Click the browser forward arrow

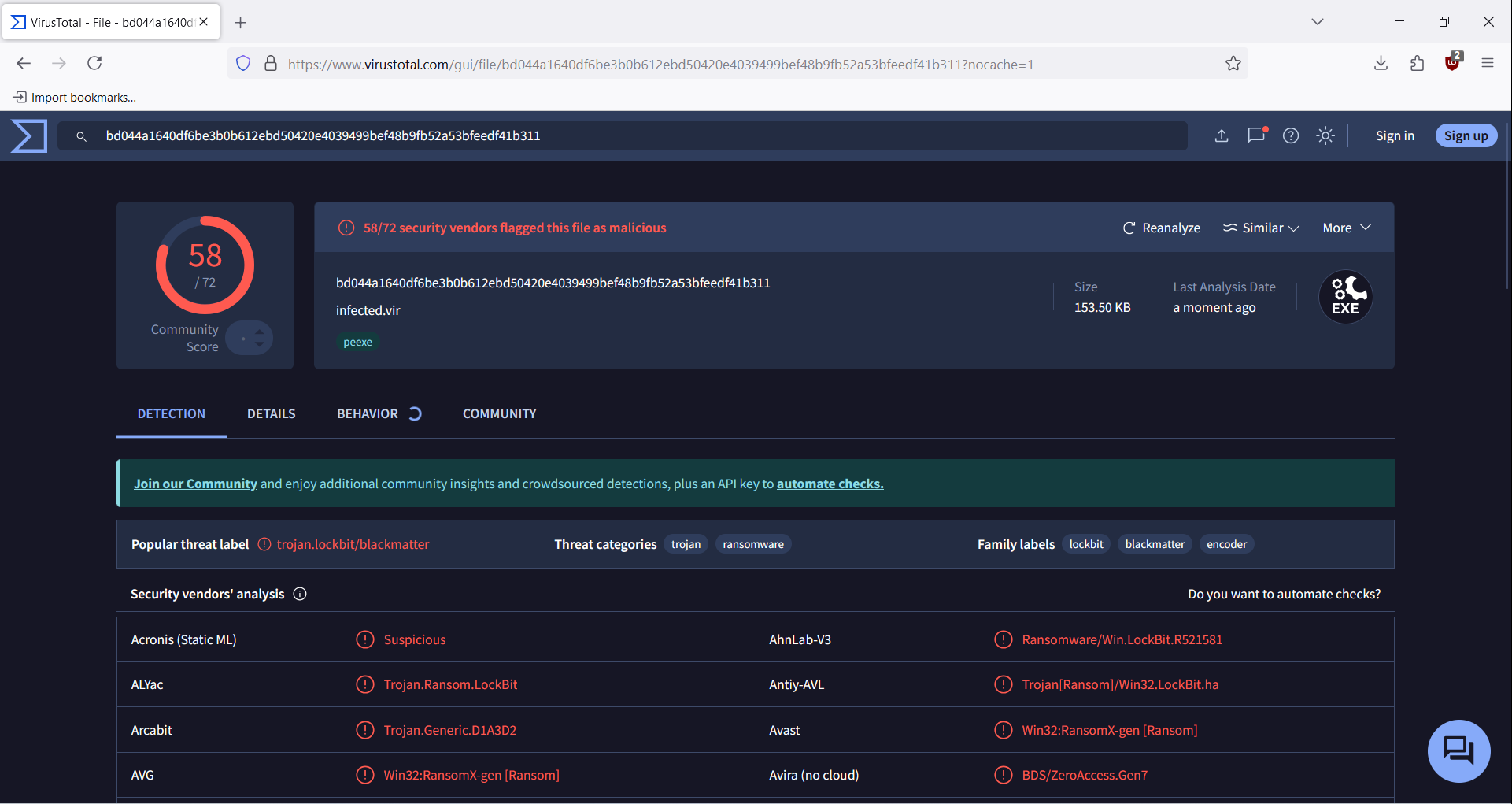[x=59, y=63]
